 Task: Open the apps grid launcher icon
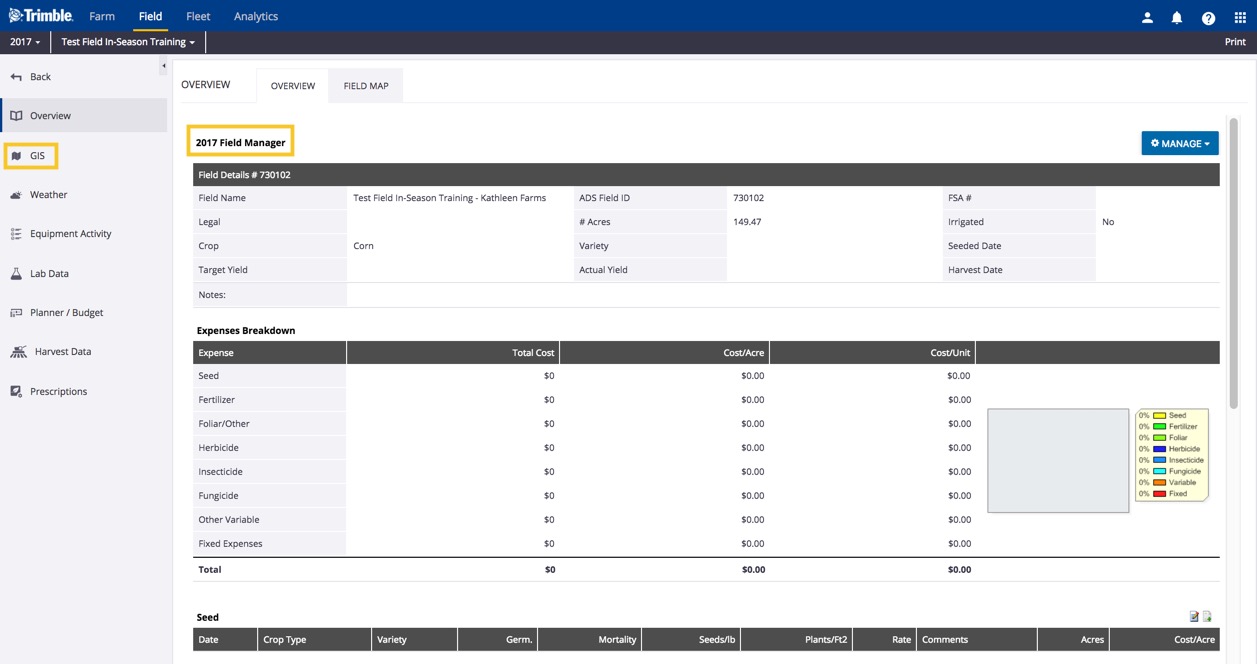(1240, 17)
